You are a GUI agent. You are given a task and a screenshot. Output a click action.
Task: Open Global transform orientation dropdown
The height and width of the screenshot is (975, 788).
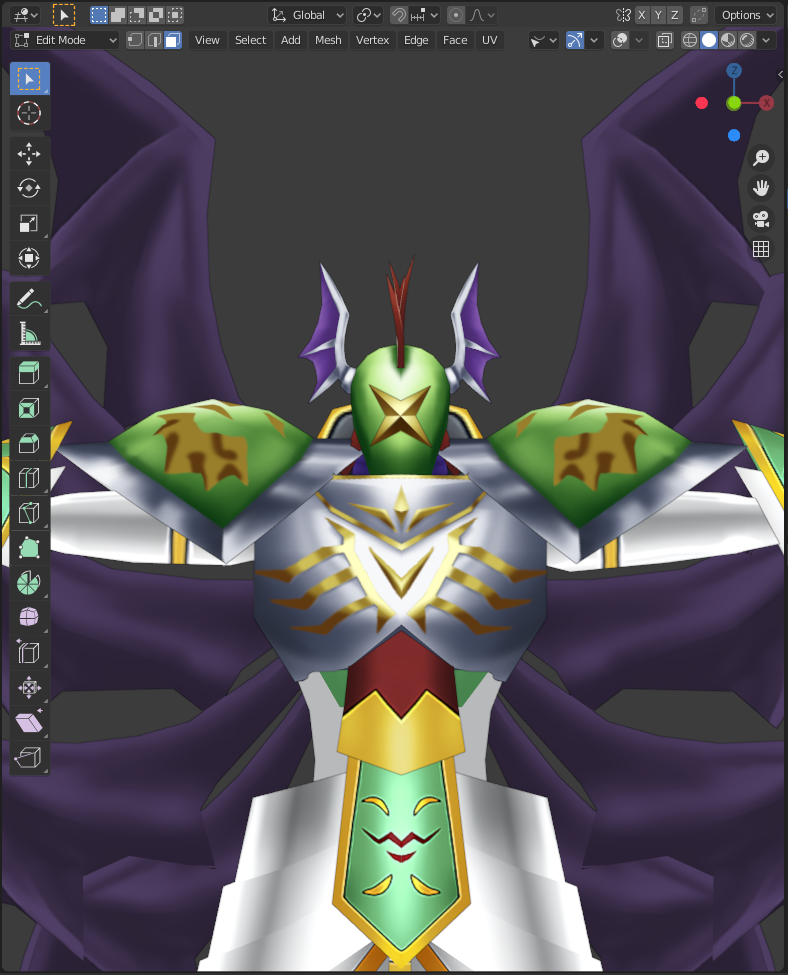click(x=308, y=15)
